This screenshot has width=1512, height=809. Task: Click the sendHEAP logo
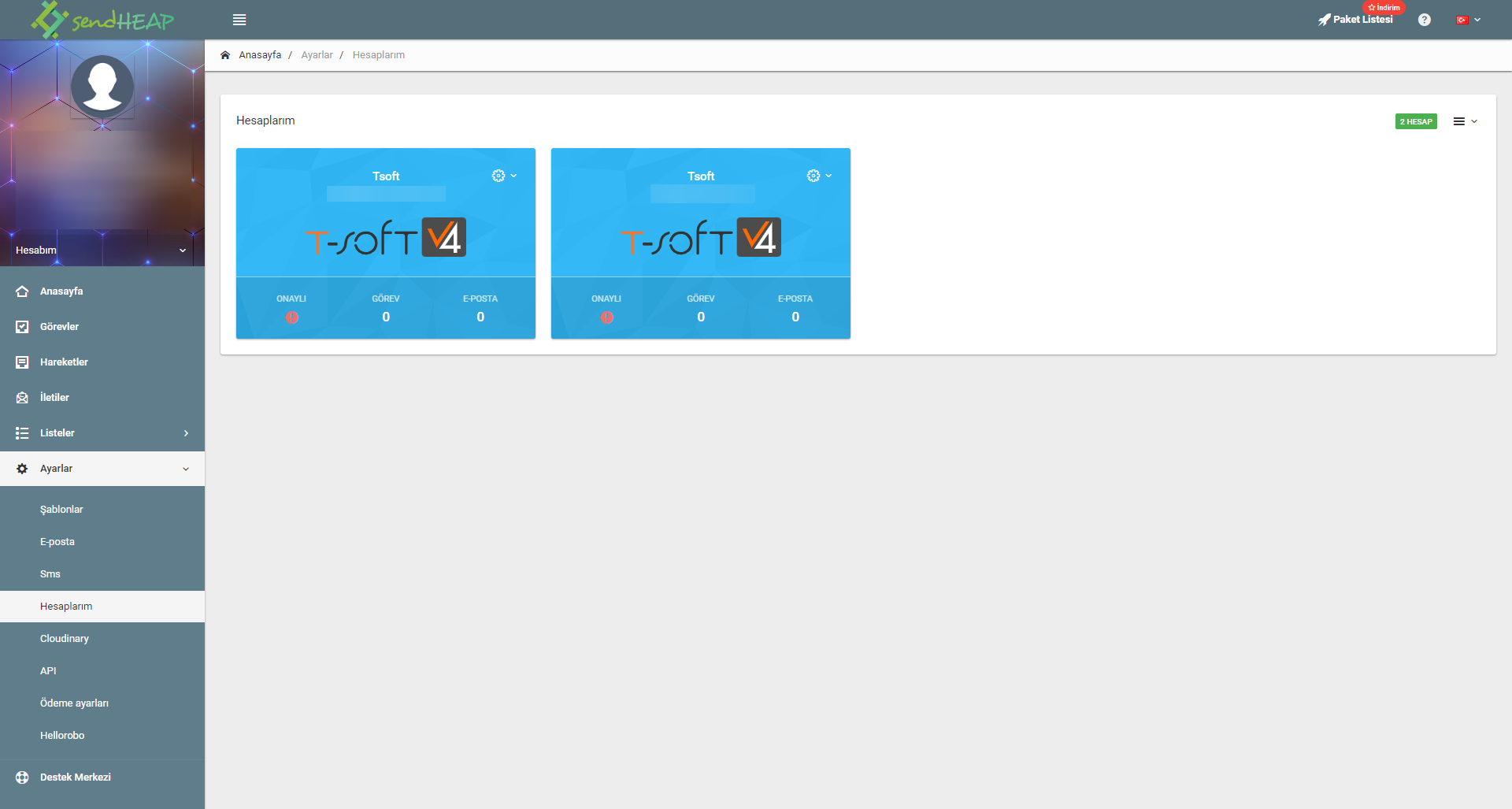pos(102,20)
